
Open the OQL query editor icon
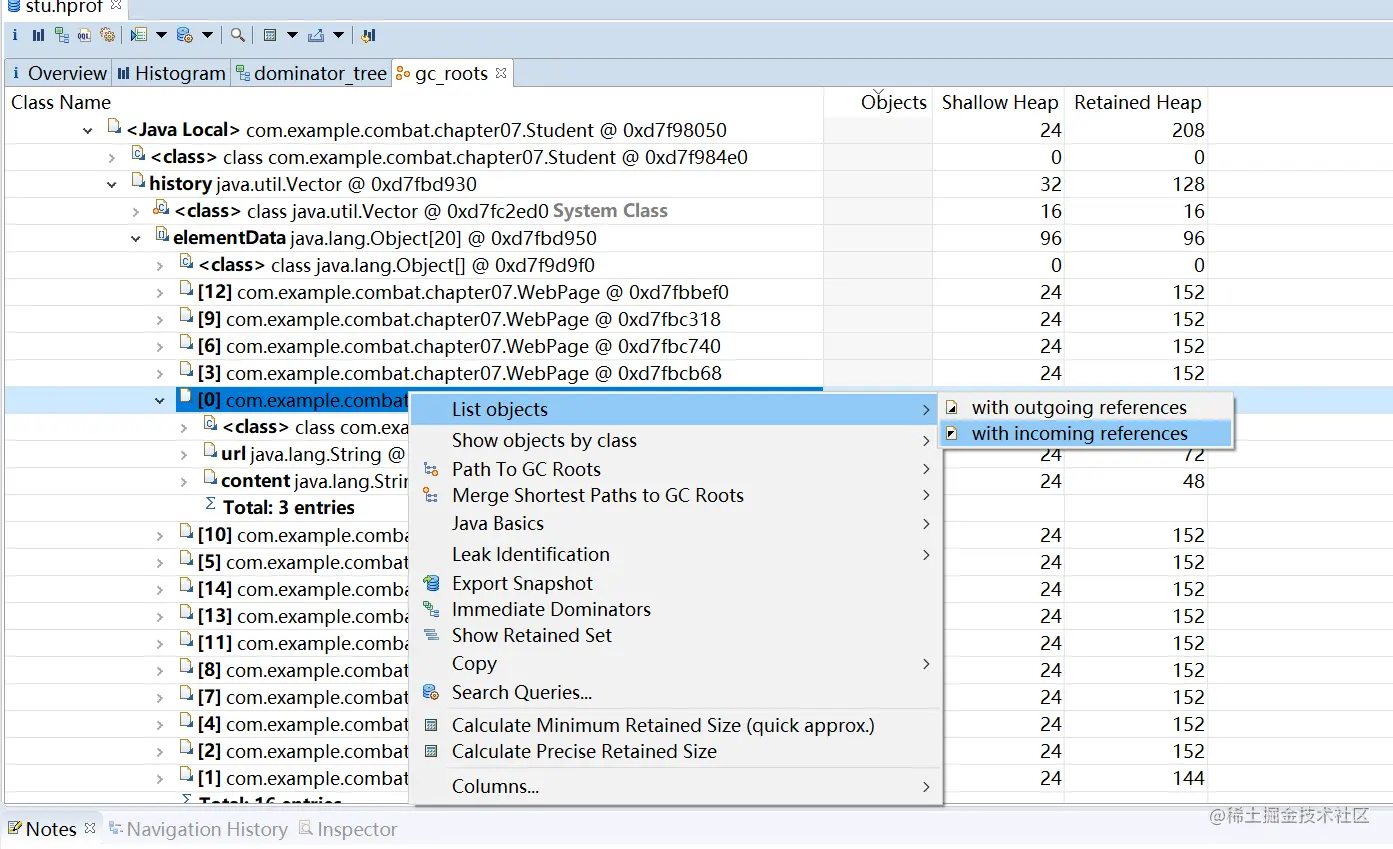[x=84, y=35]
